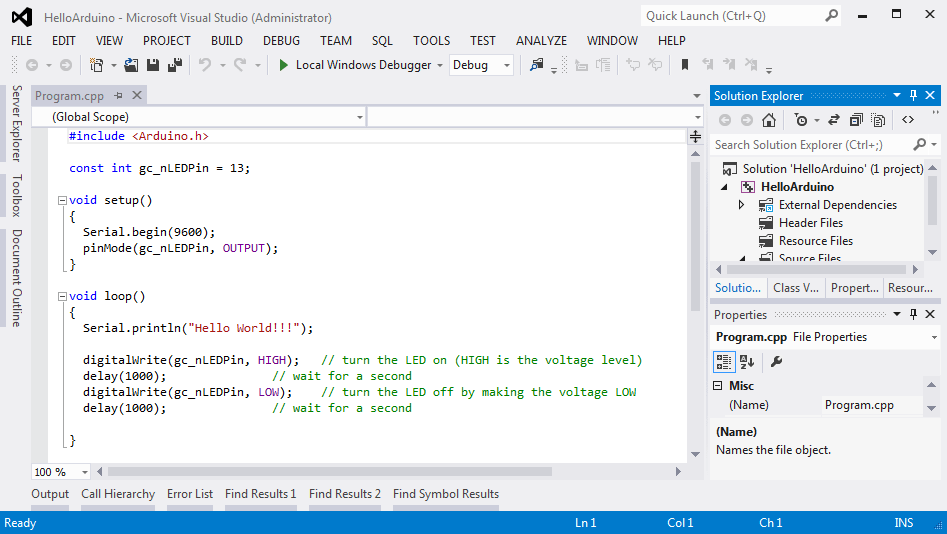Click the (Name) property value Program.cpp
The width and height of the screenshot is (947, 534).
point(872,405)
